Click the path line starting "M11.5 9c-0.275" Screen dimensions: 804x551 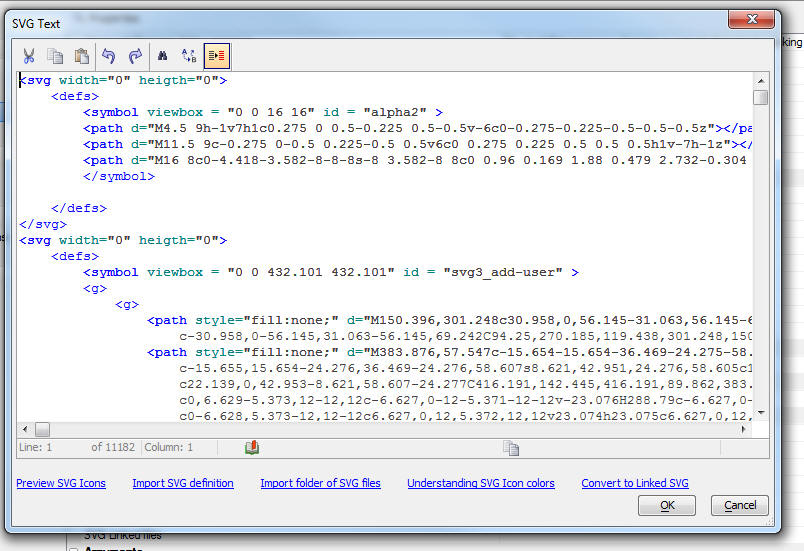pos(418,145)
